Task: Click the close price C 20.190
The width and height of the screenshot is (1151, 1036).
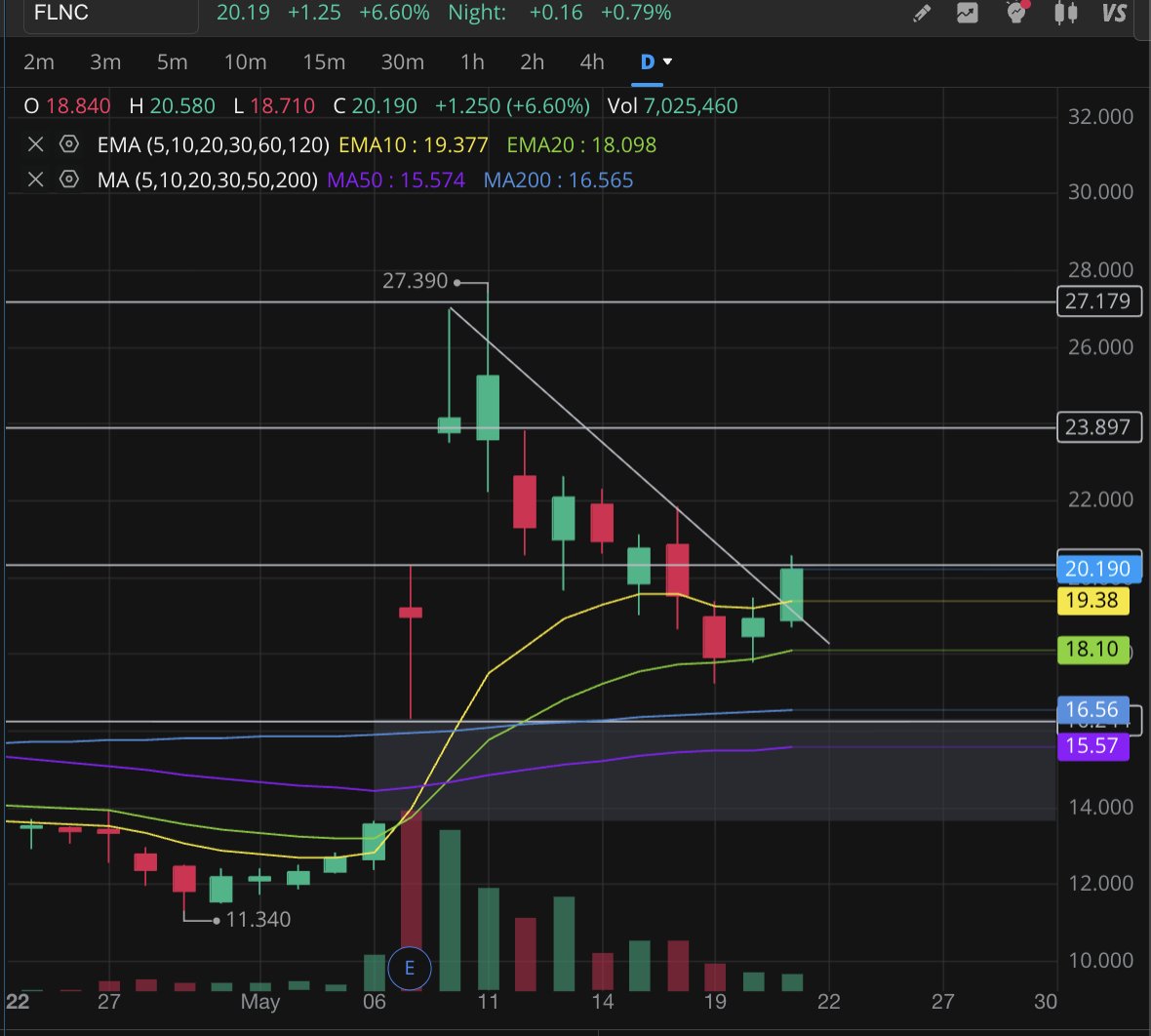Action: (376, 106)
